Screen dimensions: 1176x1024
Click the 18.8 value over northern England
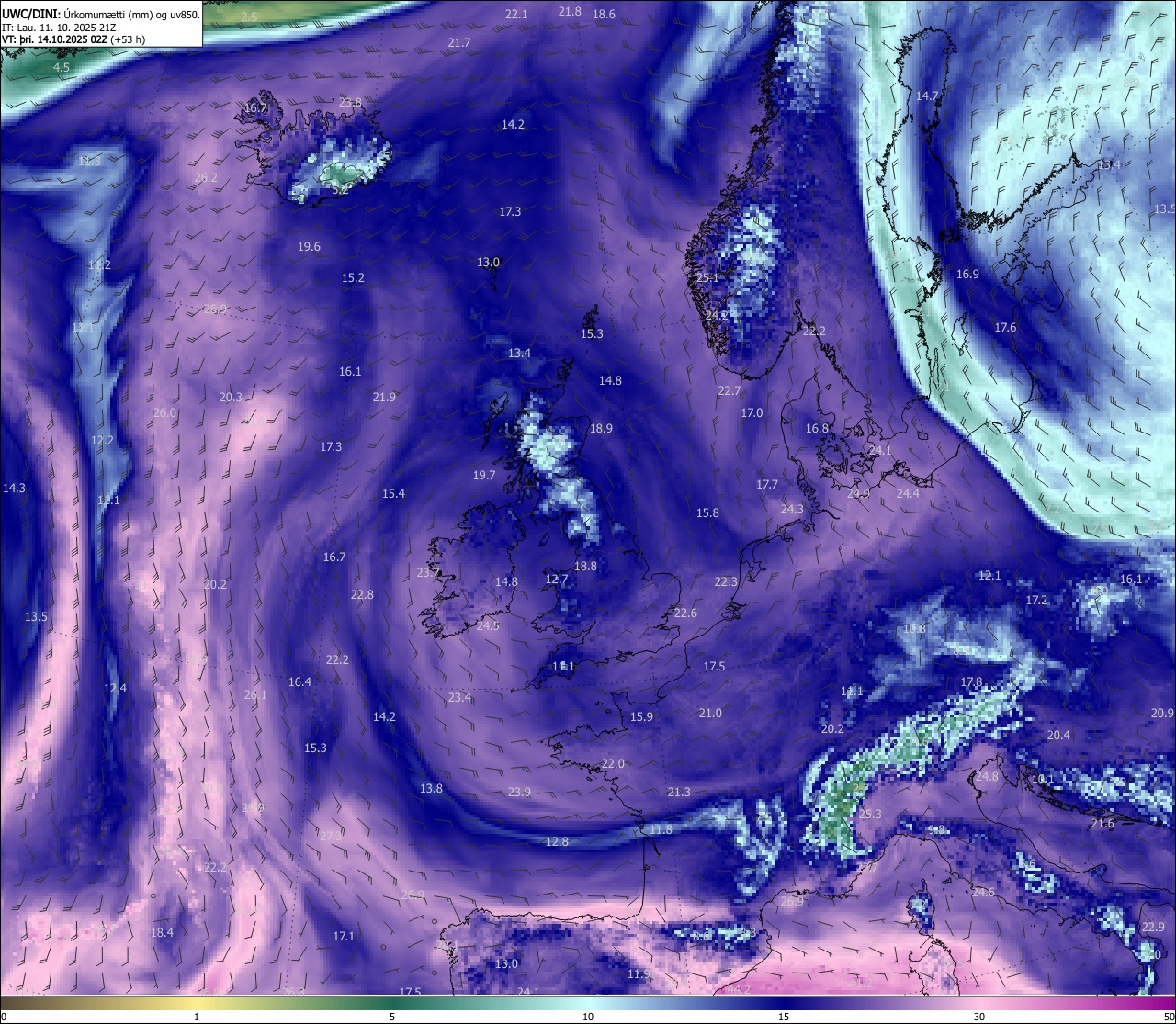pos(585,566)
